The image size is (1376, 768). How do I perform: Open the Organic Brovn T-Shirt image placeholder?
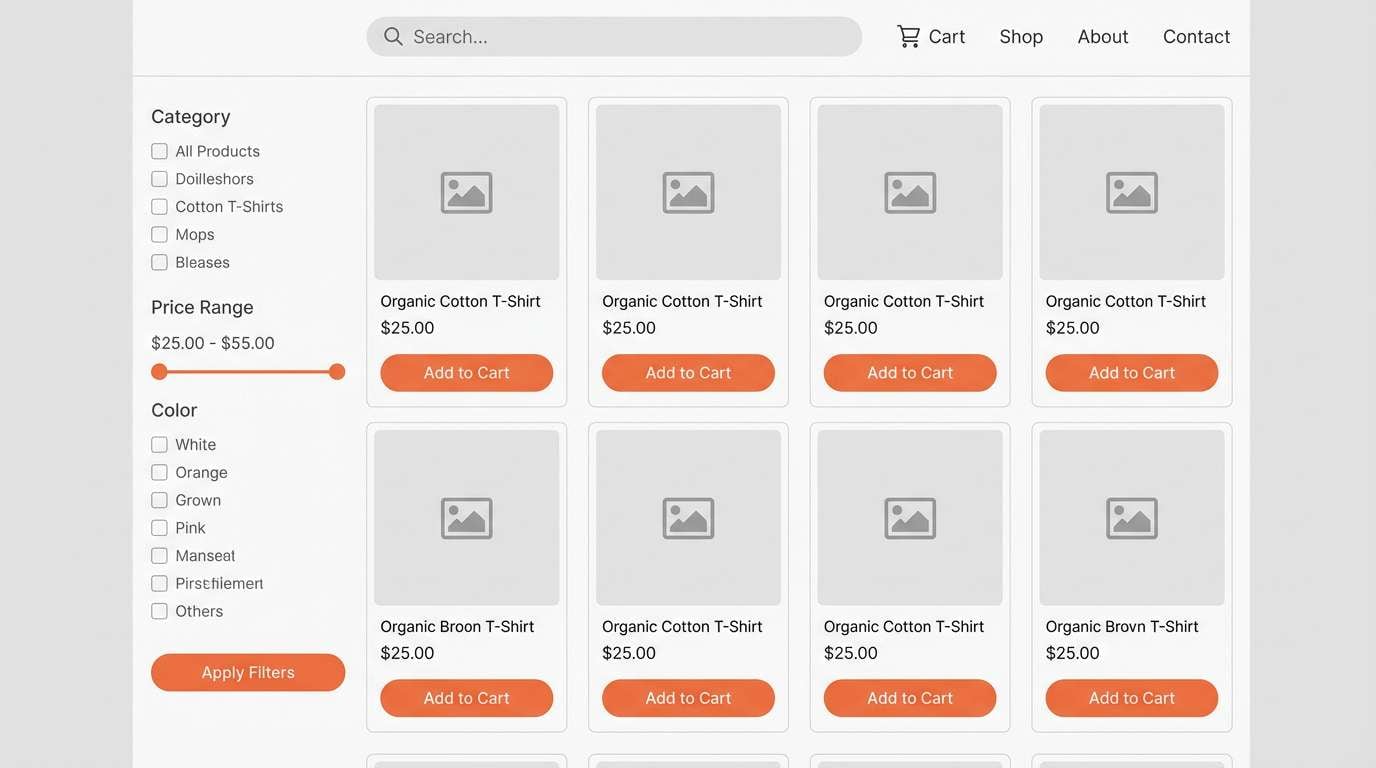(1131, 517)
